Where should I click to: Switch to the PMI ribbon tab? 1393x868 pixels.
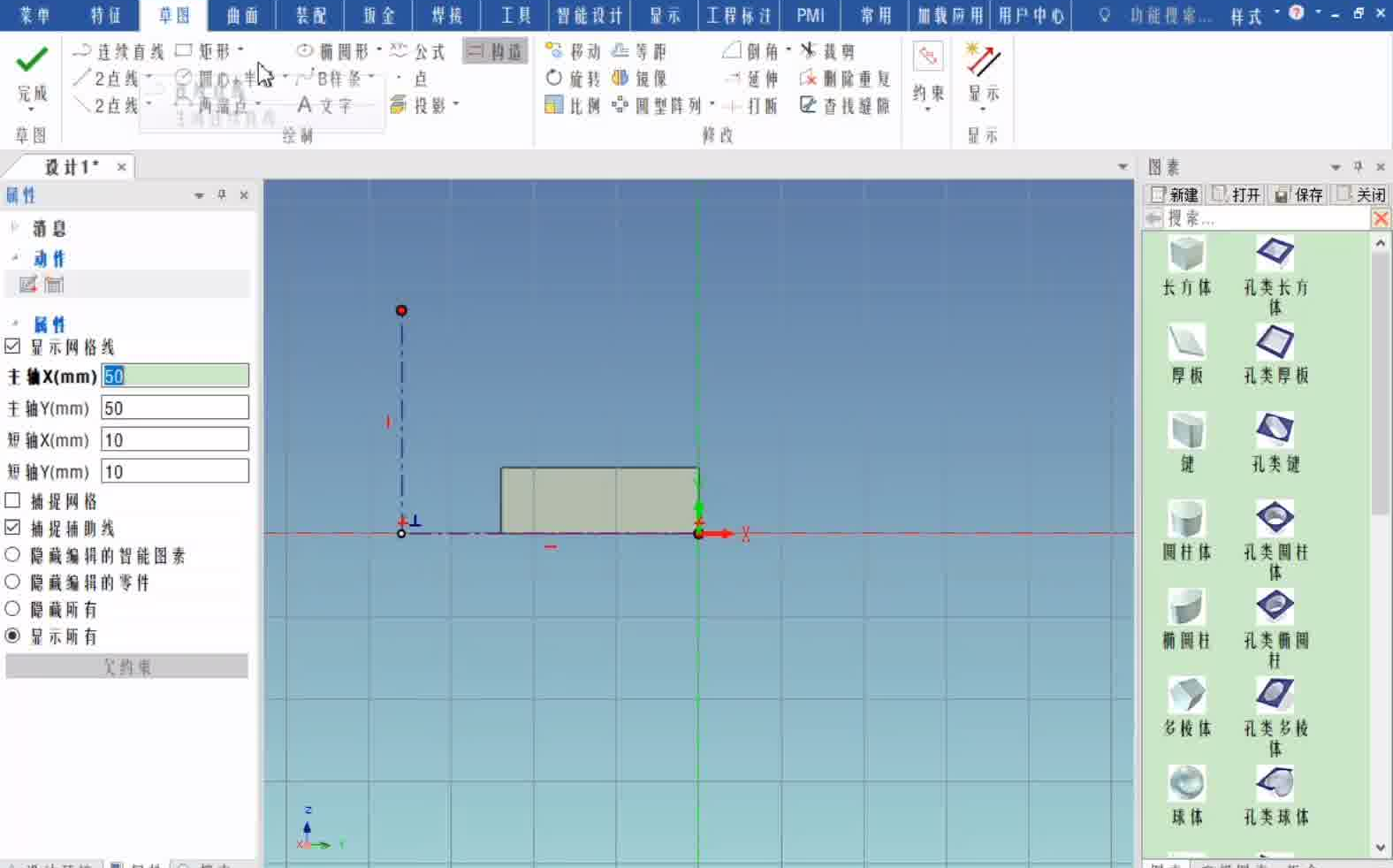point(811,15)
